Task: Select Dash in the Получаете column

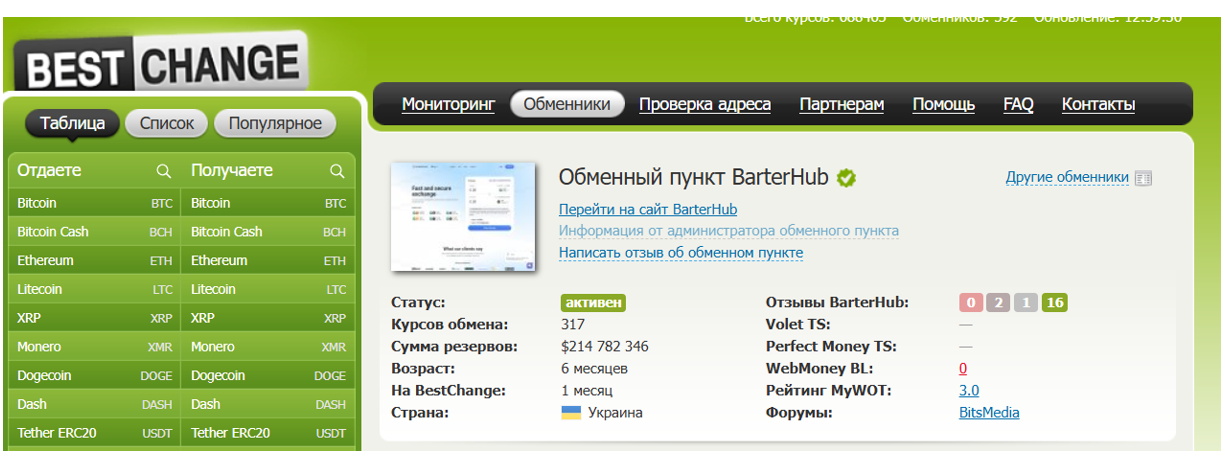Action: point(268,405)
